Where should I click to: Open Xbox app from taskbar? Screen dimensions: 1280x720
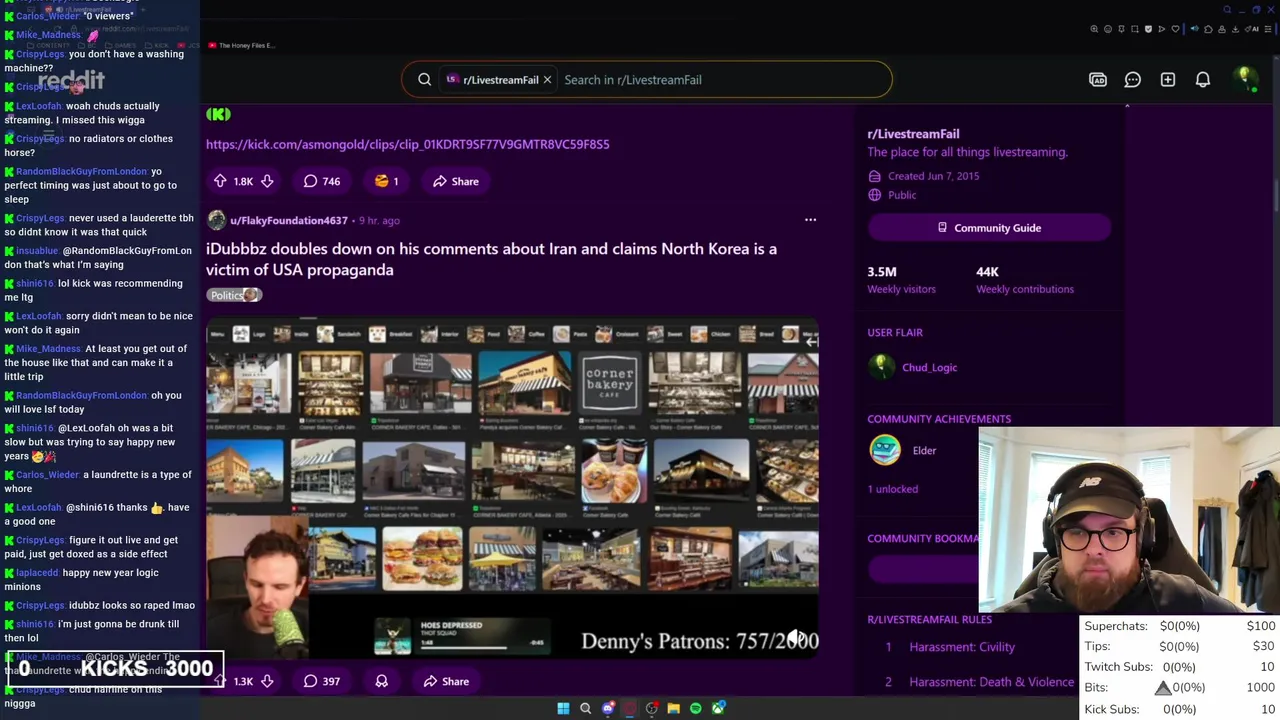click(x=718, y=709)
